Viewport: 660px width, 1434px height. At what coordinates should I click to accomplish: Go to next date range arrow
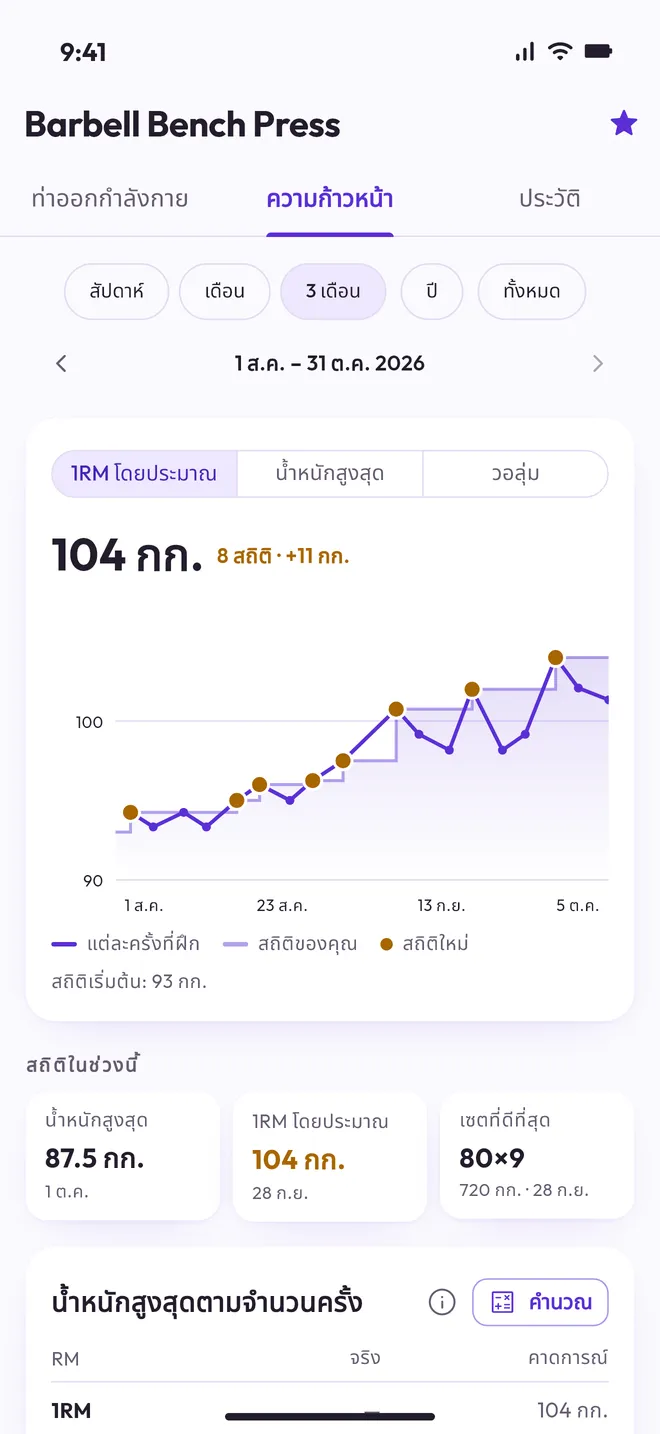click(598, 364)
